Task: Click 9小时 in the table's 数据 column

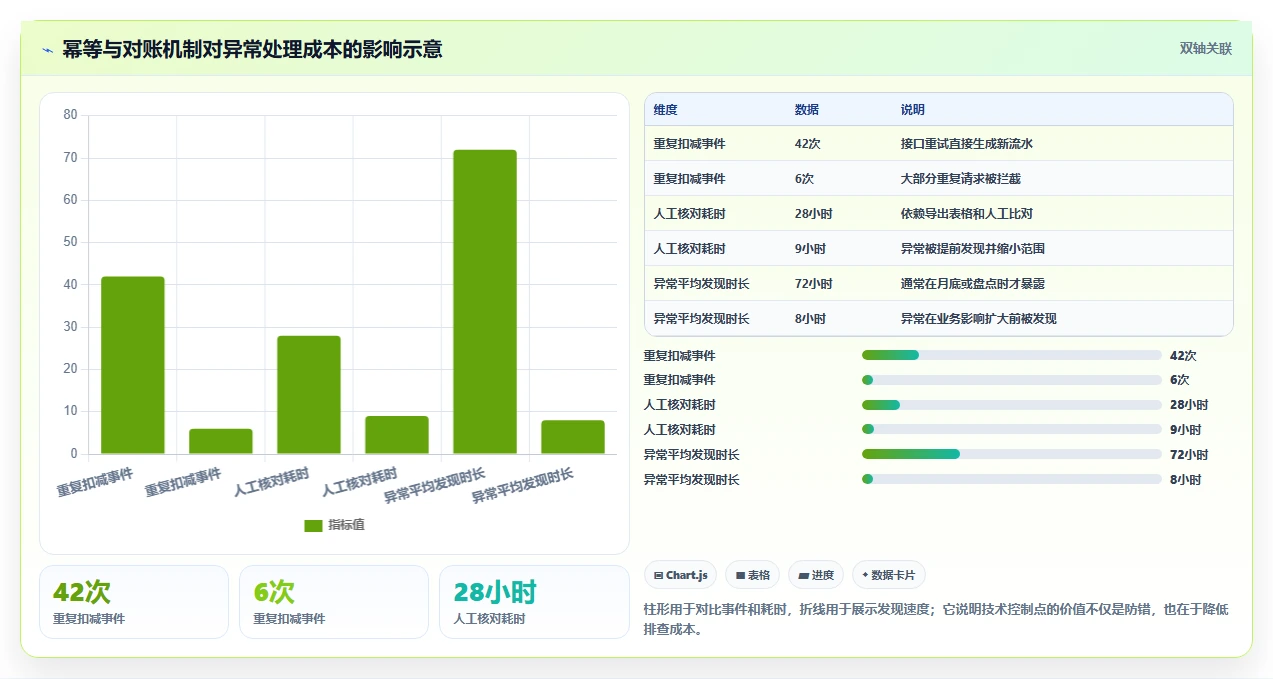Action: point(810,249)
